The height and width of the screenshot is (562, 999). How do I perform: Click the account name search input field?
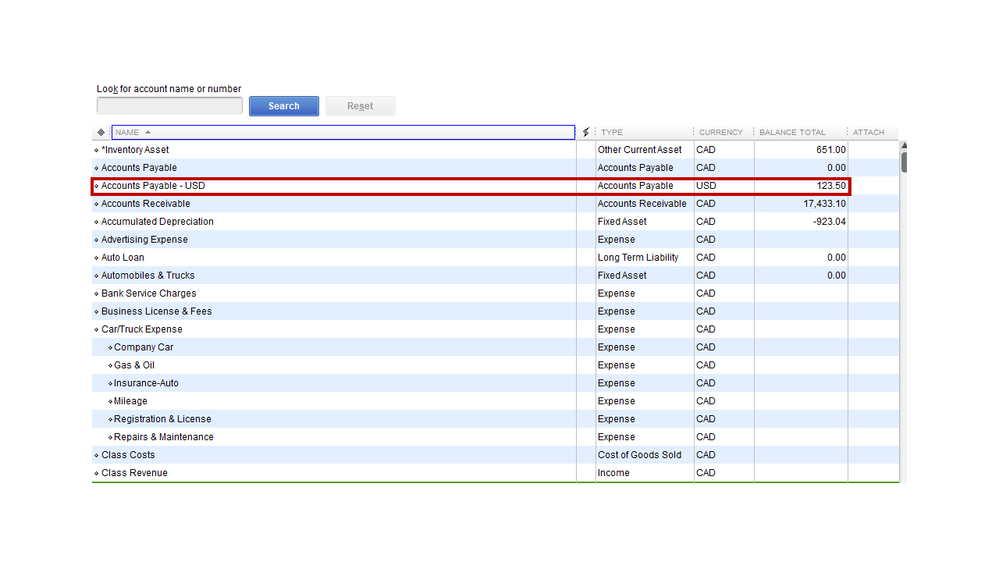(169, 106)
